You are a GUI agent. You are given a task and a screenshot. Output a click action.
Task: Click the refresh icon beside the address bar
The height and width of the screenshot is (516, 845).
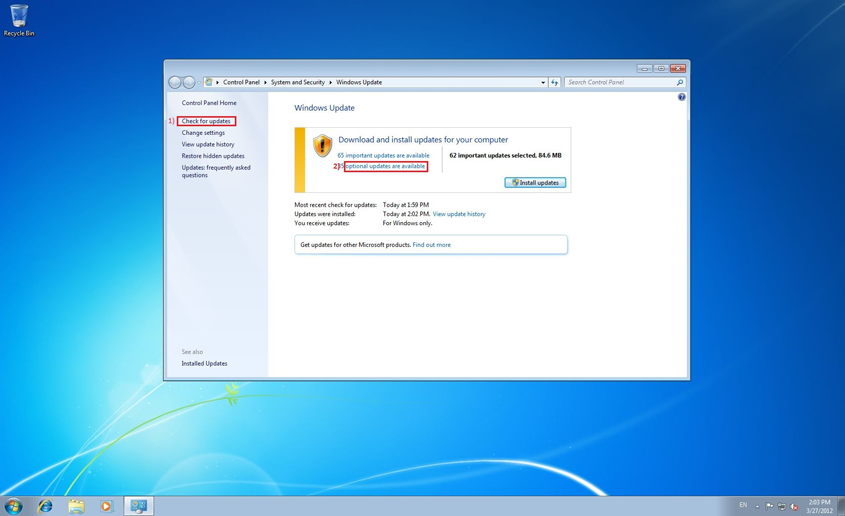tap(555, 82)
